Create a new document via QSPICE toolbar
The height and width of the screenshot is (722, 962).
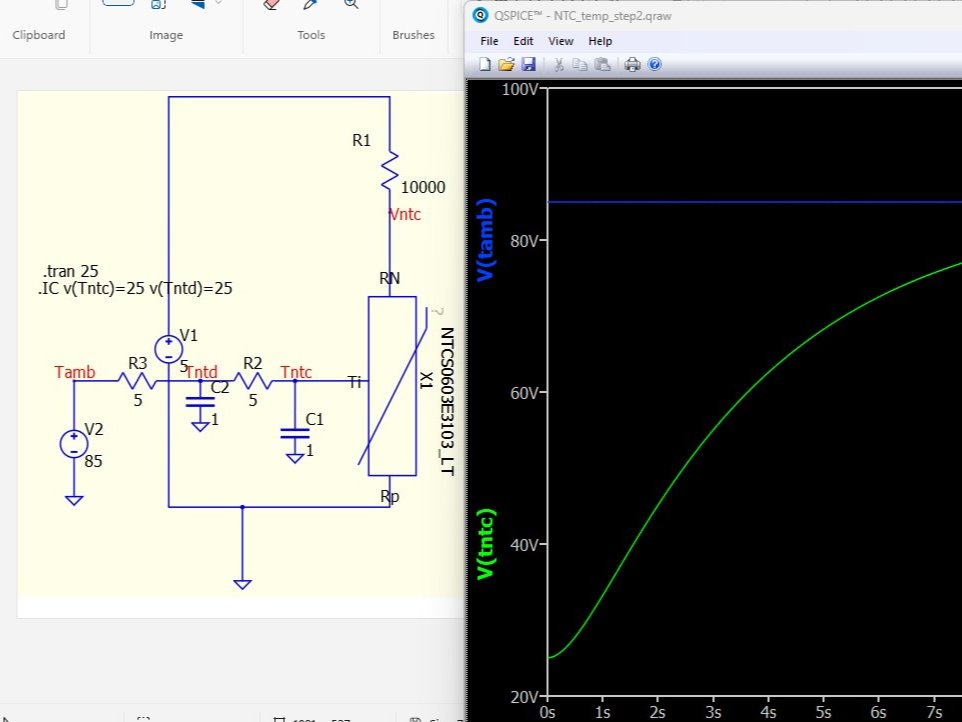click(x=485, y=64)
